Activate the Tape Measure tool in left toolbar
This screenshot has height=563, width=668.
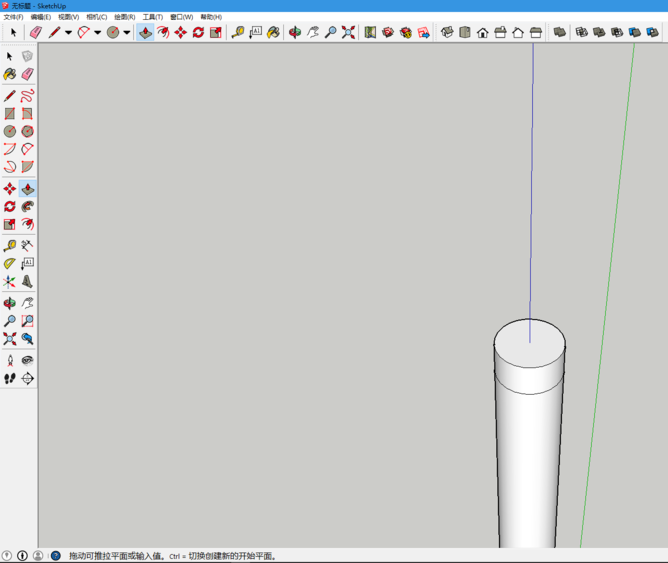(x=10, y=245)
